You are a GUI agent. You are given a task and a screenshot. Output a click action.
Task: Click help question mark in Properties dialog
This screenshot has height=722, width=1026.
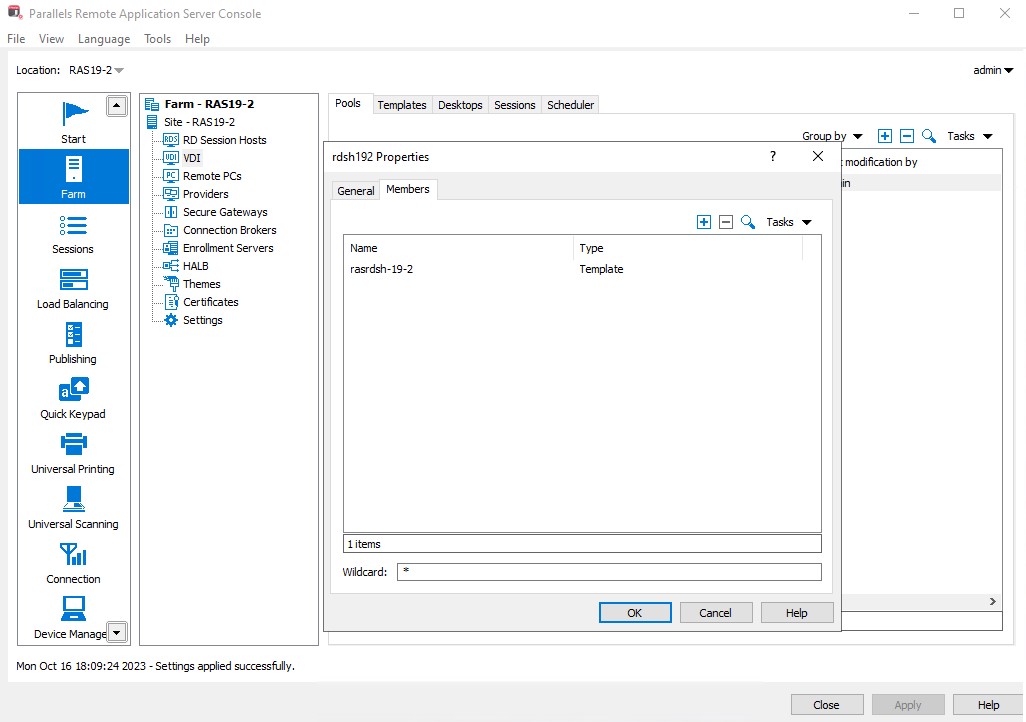coord(773,156)
